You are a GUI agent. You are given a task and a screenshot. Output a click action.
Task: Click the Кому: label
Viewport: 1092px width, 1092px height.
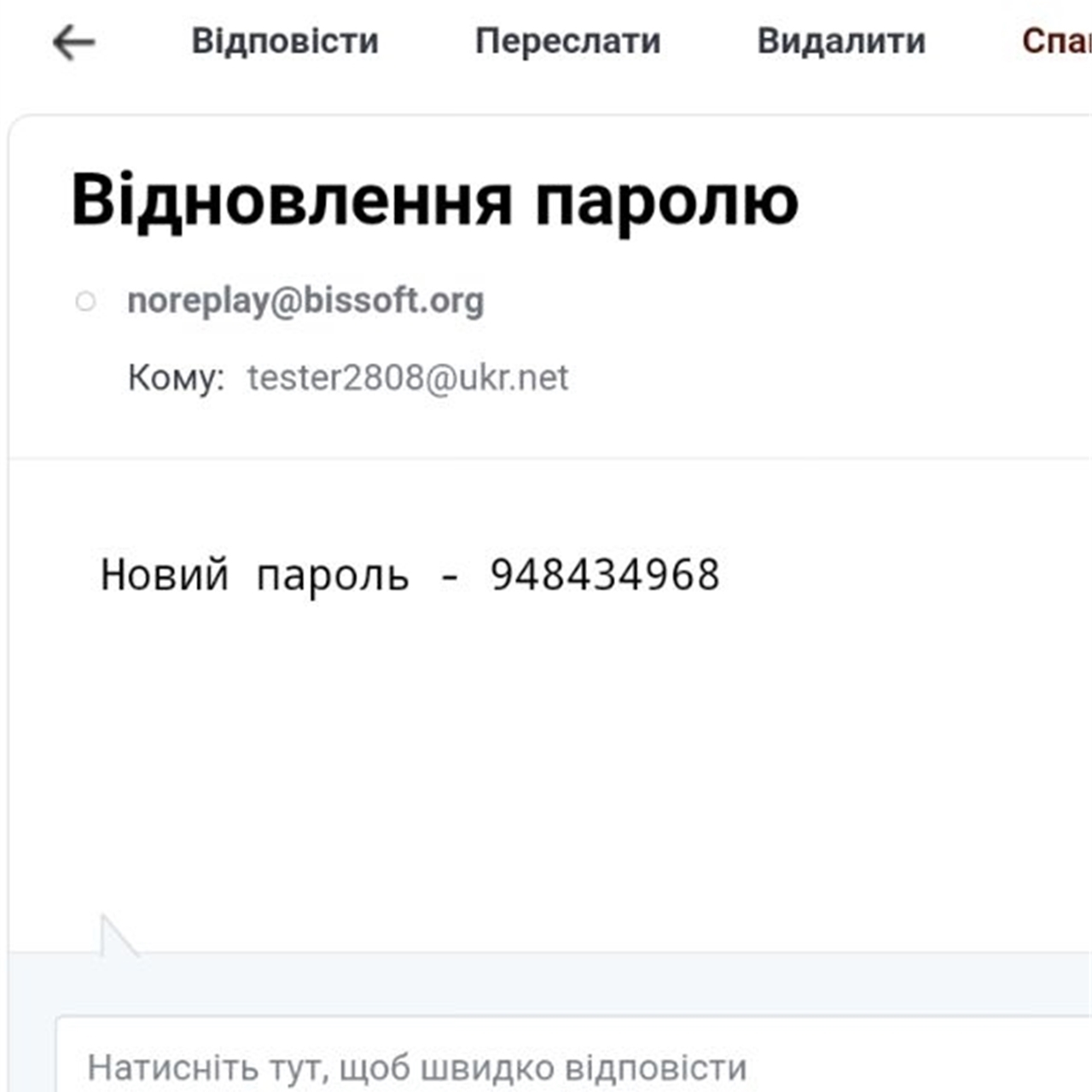(176, 377)
